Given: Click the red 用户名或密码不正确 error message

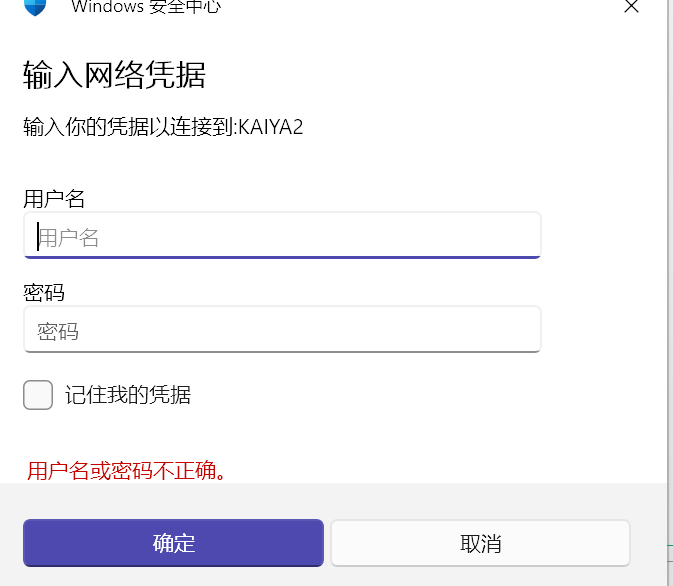Looking at the screenshot, I should (126, 470).
